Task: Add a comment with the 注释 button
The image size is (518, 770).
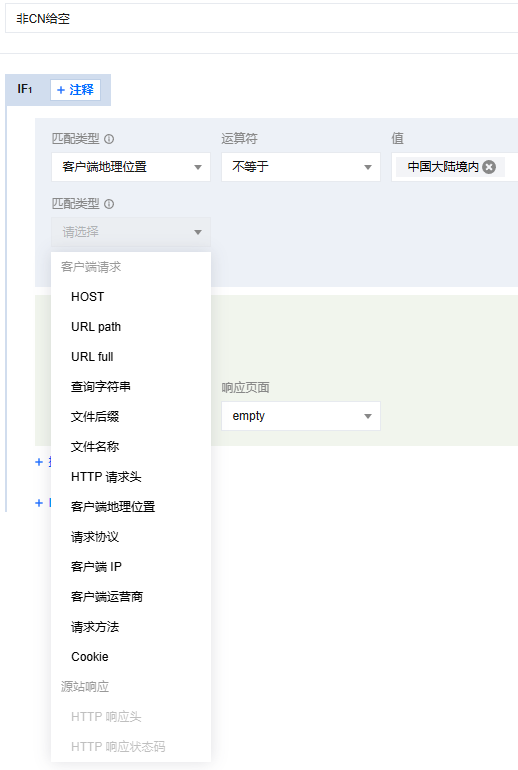Action: [x=75, y=90]
